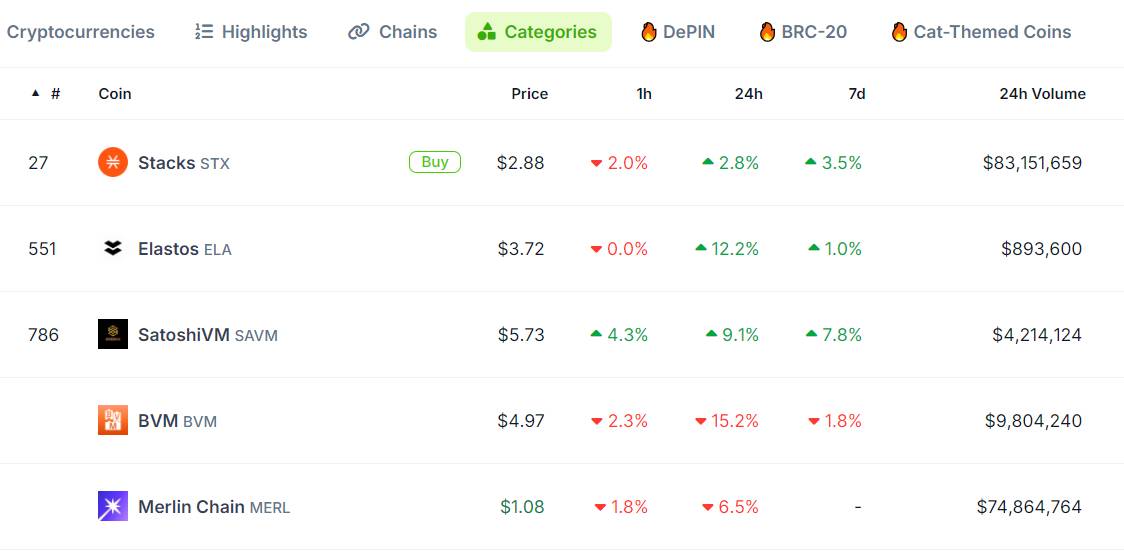The height and width of the screenshot is (551, 1124).
Task: Click the Buy button for Stacks
Action: 434,162
